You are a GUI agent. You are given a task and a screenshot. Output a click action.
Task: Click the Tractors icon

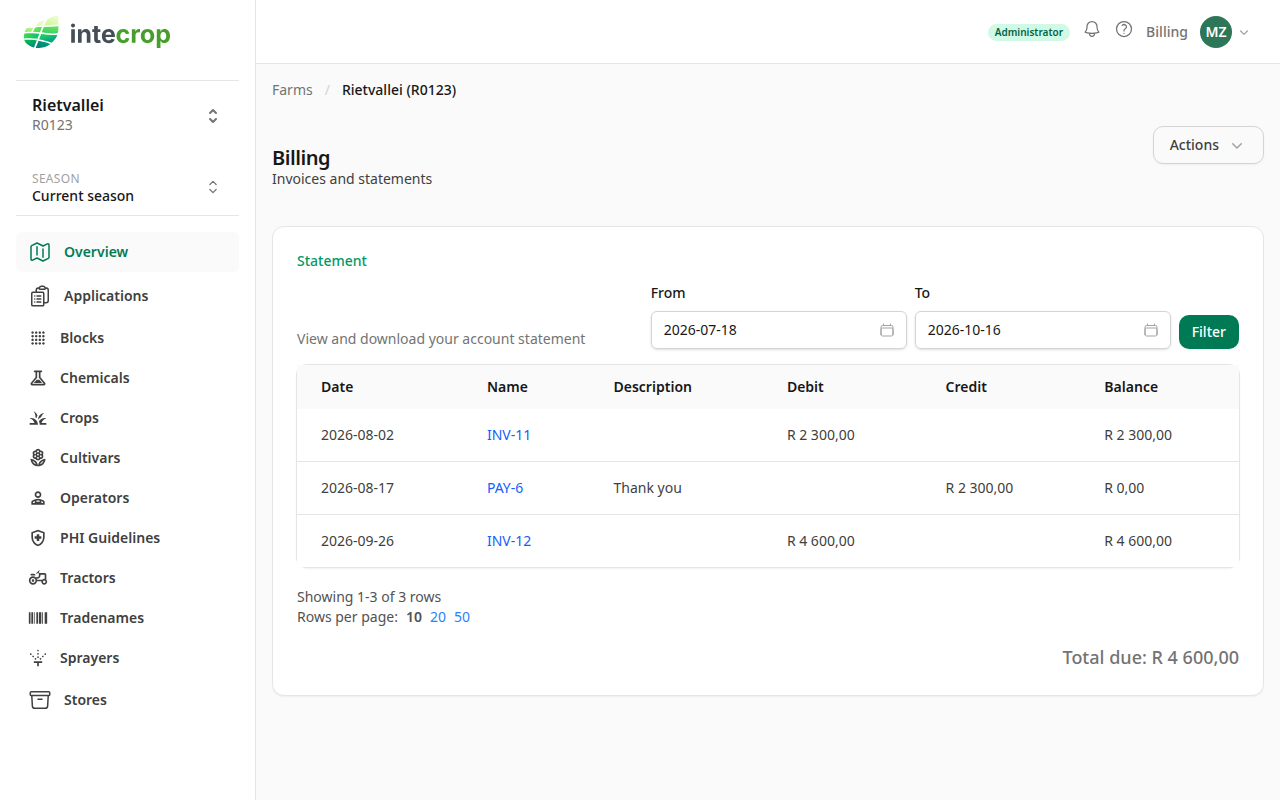pyautogui.click(x=38, y=578)
